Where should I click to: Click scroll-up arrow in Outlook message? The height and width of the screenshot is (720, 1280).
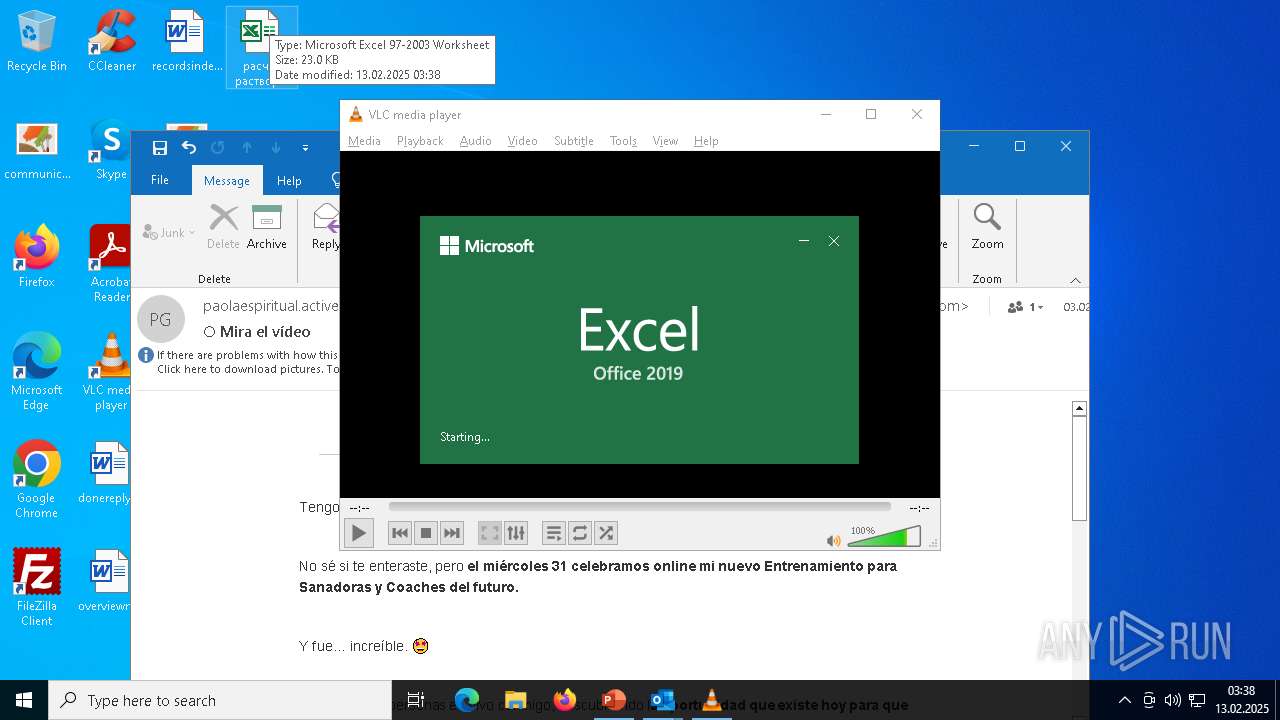[x=1079, y=408]
